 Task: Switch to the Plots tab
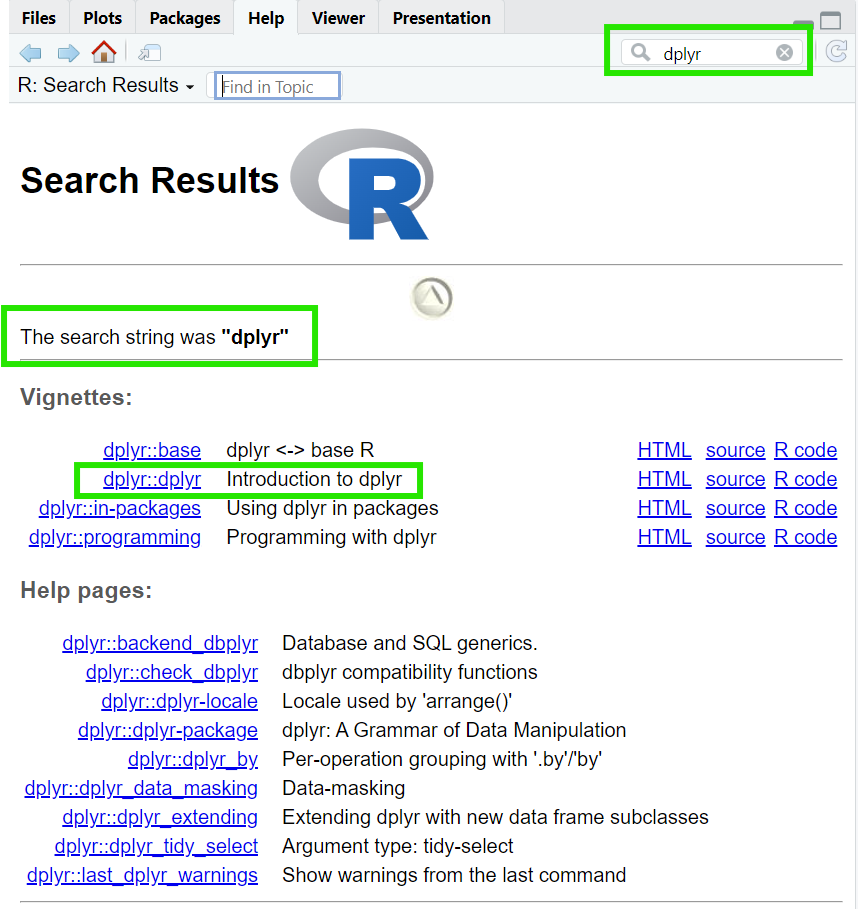pos(101,17)
